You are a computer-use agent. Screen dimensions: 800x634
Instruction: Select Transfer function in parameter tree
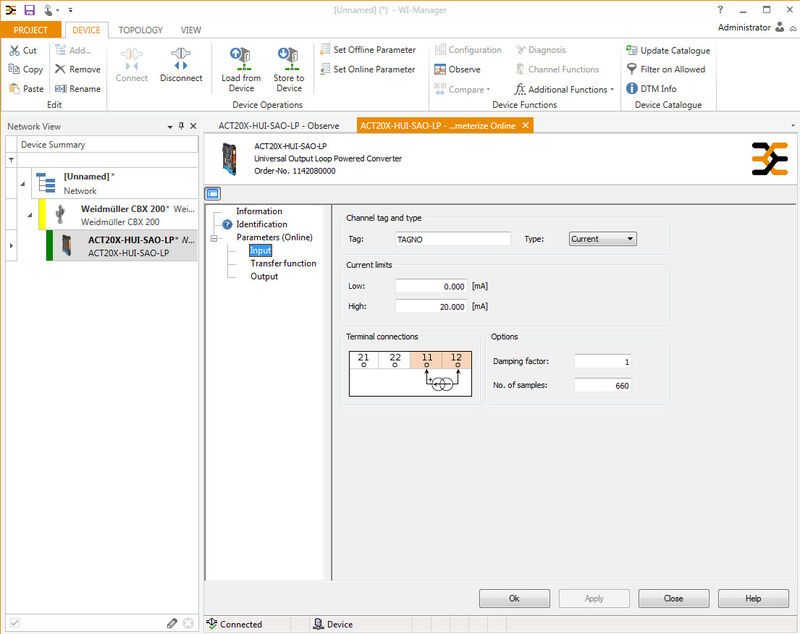click(x=283, y=264)
